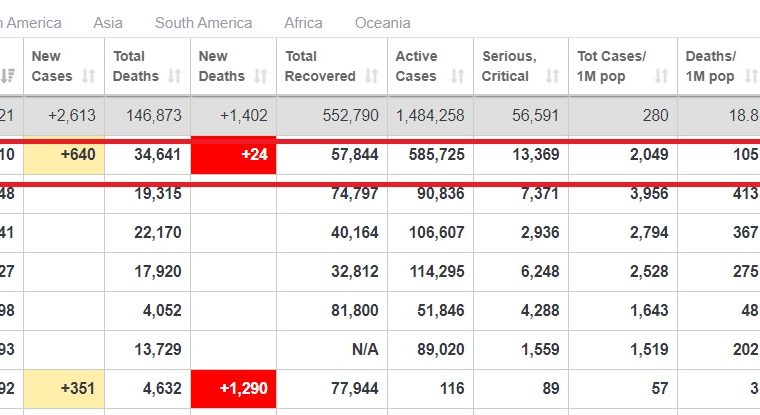This screenshot has width=760, height=415.
Task: Select the yellow +640 new cases cell
Action: (64, 155)
